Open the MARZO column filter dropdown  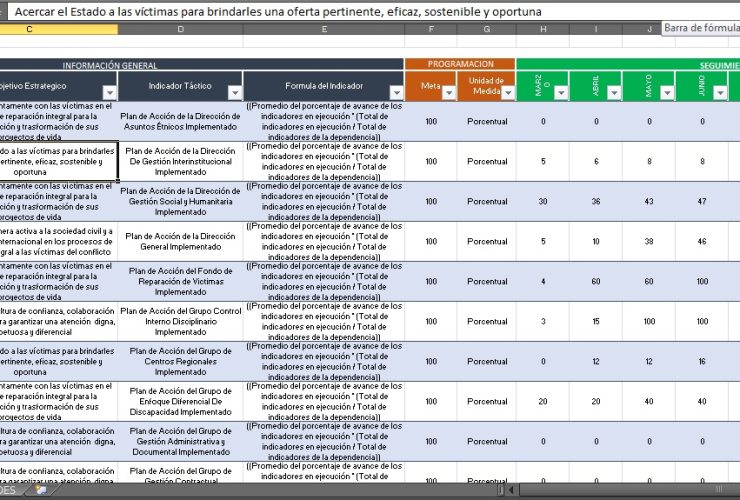(x=561, y=93)
